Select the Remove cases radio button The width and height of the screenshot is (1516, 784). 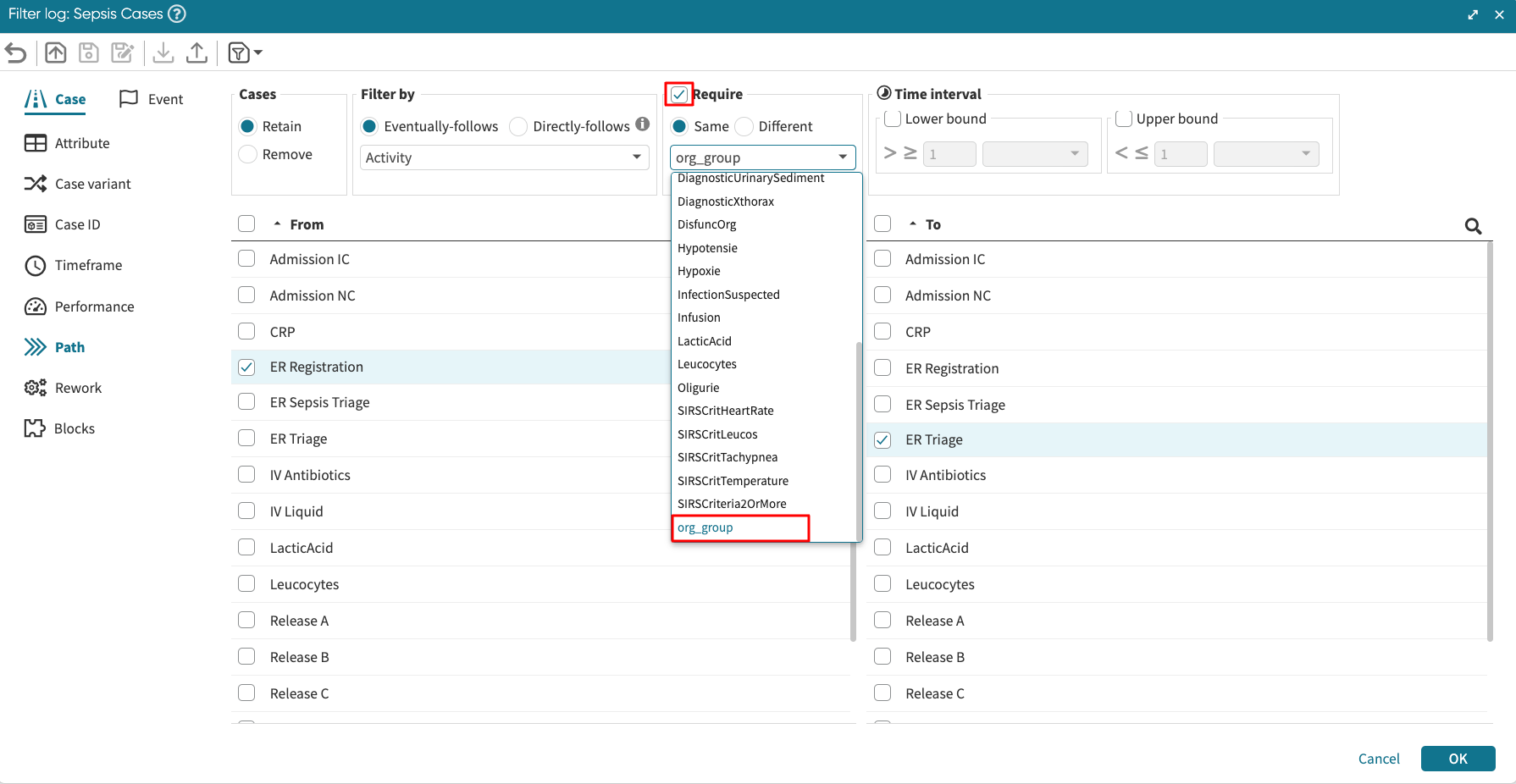248,154
